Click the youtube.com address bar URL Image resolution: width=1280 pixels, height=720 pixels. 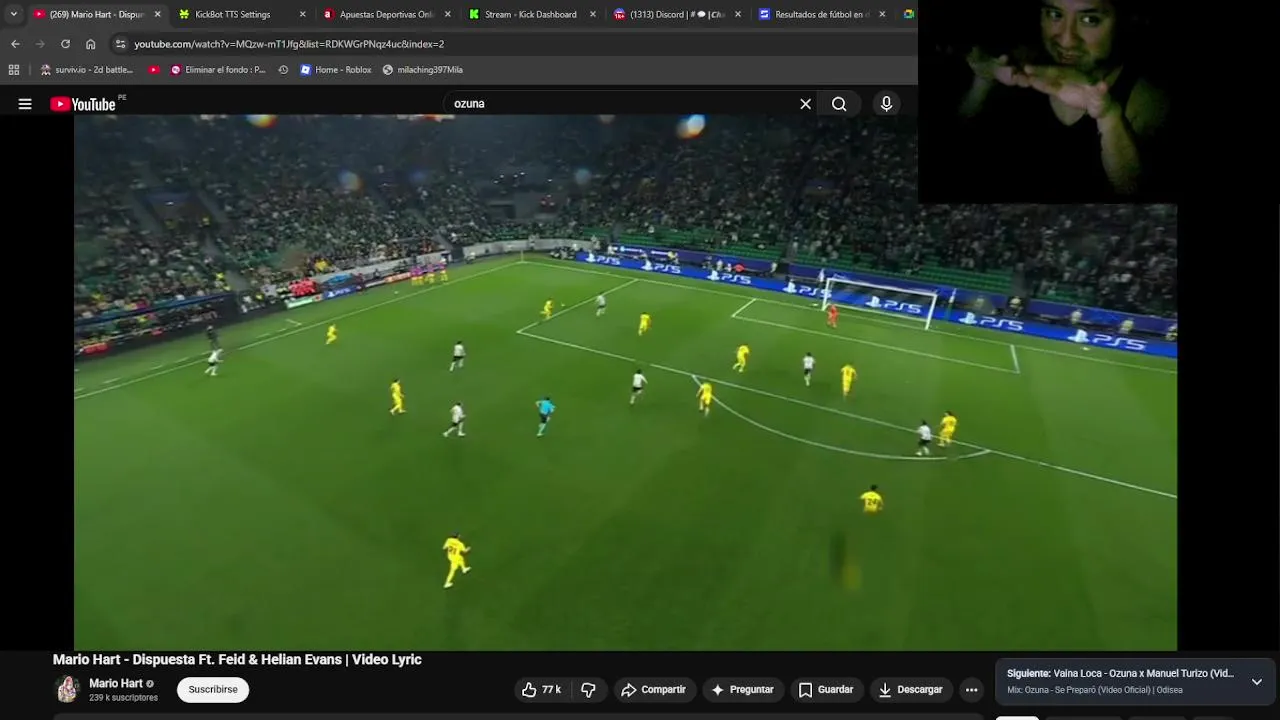click(289, 44)
